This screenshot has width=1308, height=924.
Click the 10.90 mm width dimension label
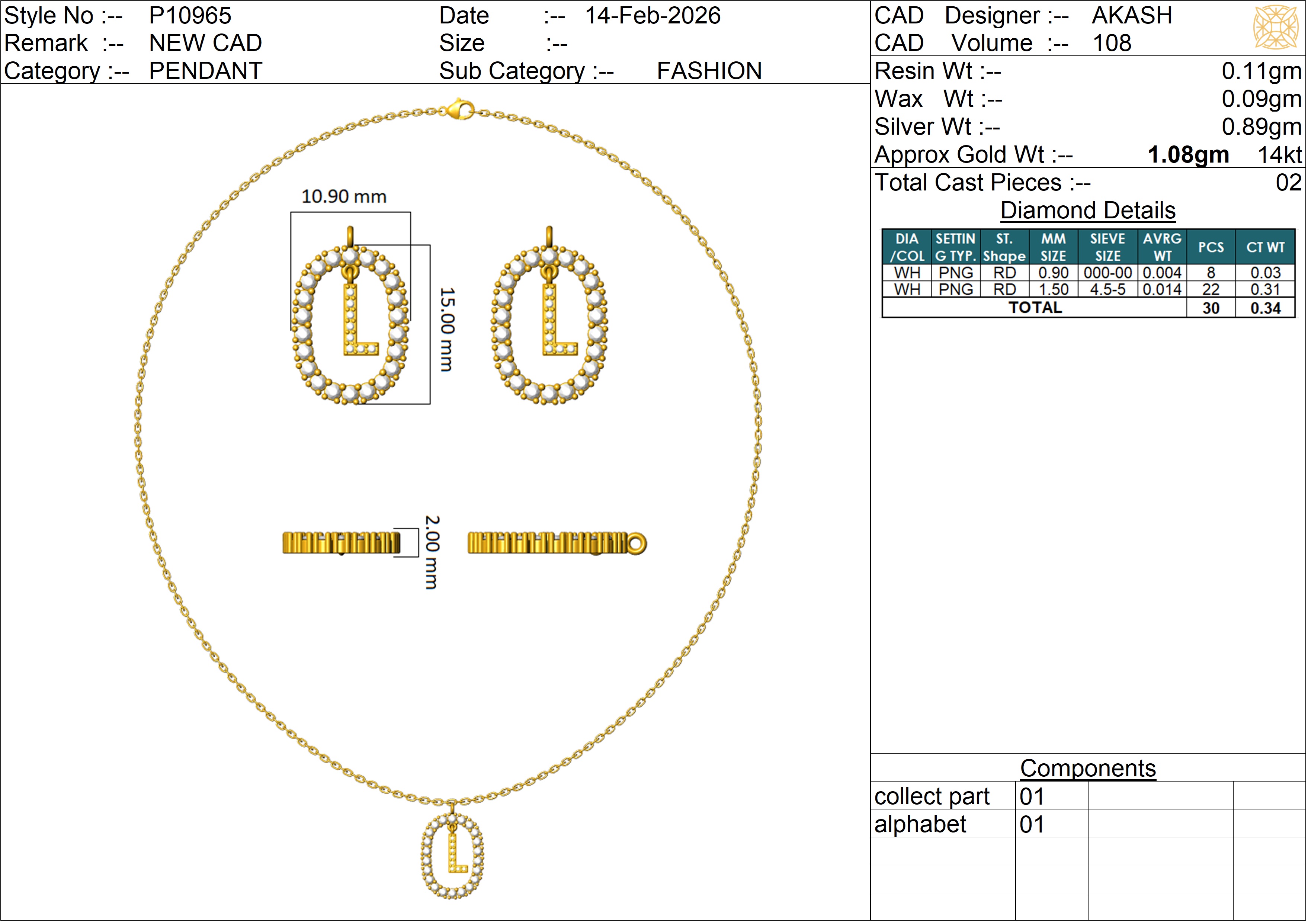[x=343, y=197]
